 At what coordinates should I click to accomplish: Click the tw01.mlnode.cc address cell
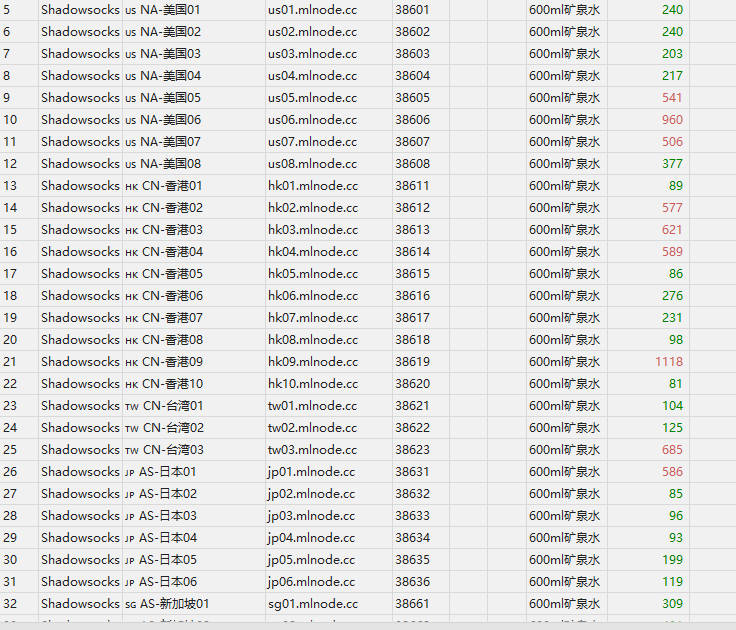point(311,405)
